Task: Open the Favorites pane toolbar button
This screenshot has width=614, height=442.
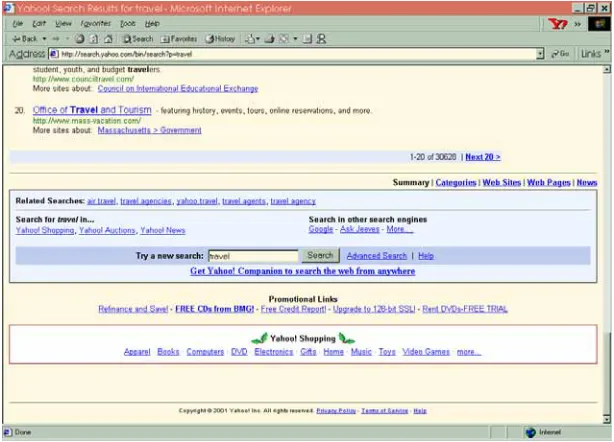Action: point(179,39)
